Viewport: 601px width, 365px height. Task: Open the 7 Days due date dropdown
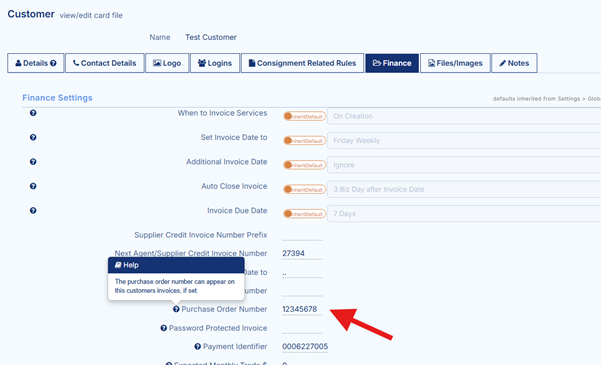(464, 214)
